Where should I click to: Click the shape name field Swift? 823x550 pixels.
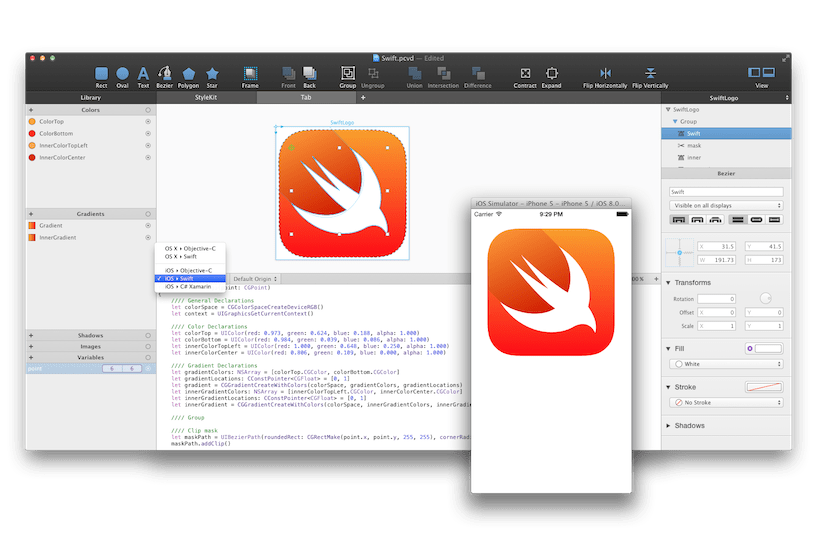point(726,192)
